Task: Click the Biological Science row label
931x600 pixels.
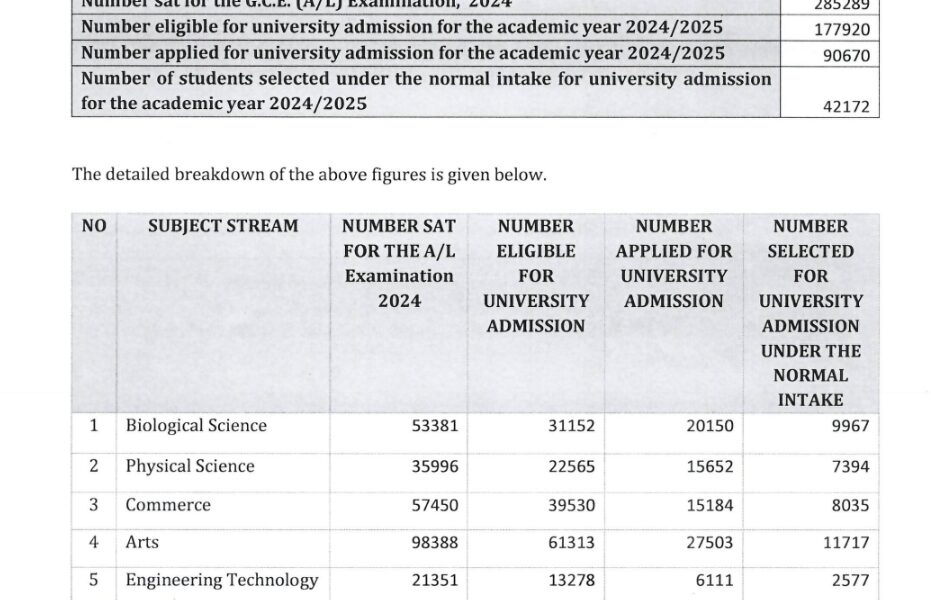Action: pos(196,426)
